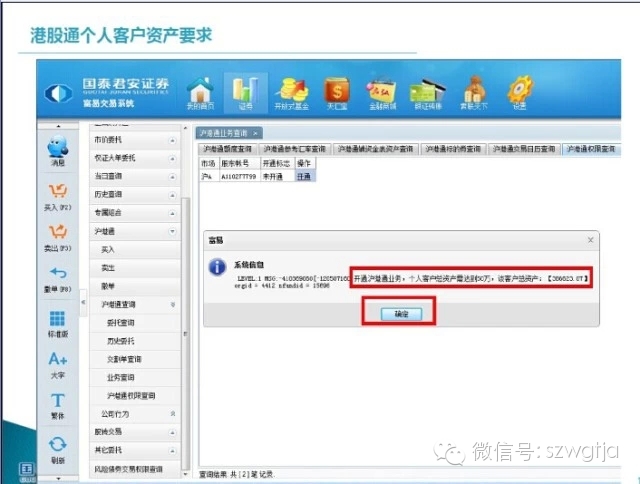Open the 开放式基金 coins icon
The height and width of the screenshot is (484, 640).
[x=291, y=93]
